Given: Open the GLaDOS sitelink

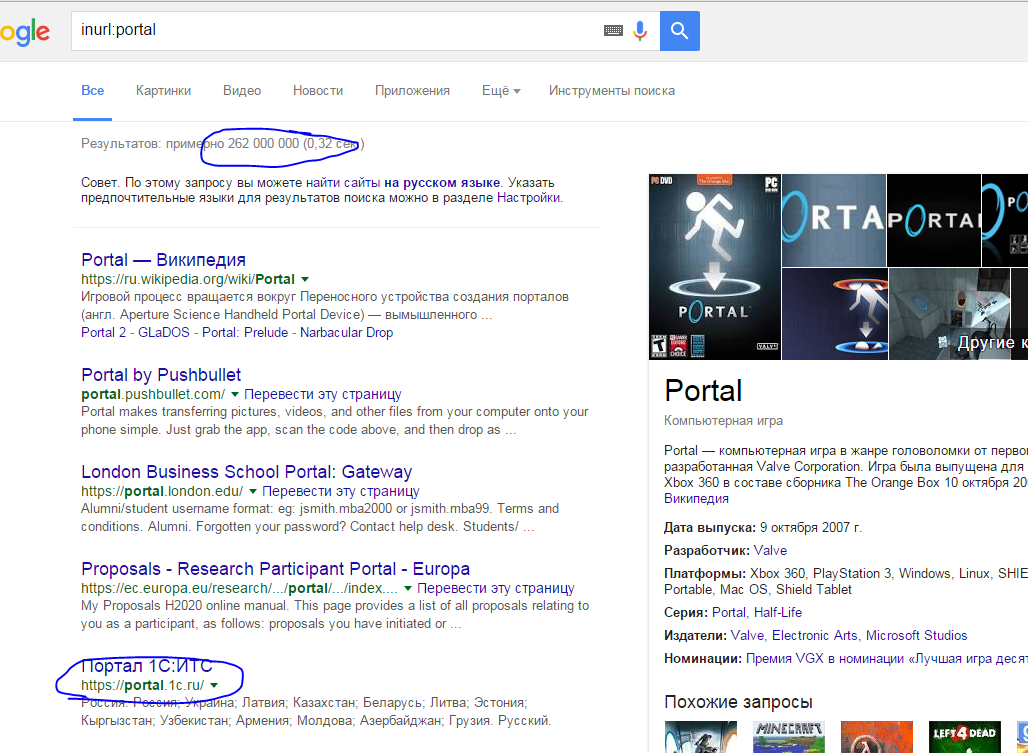Looking at the screenshot, I should pyautogui.click(x=164, y=332).
